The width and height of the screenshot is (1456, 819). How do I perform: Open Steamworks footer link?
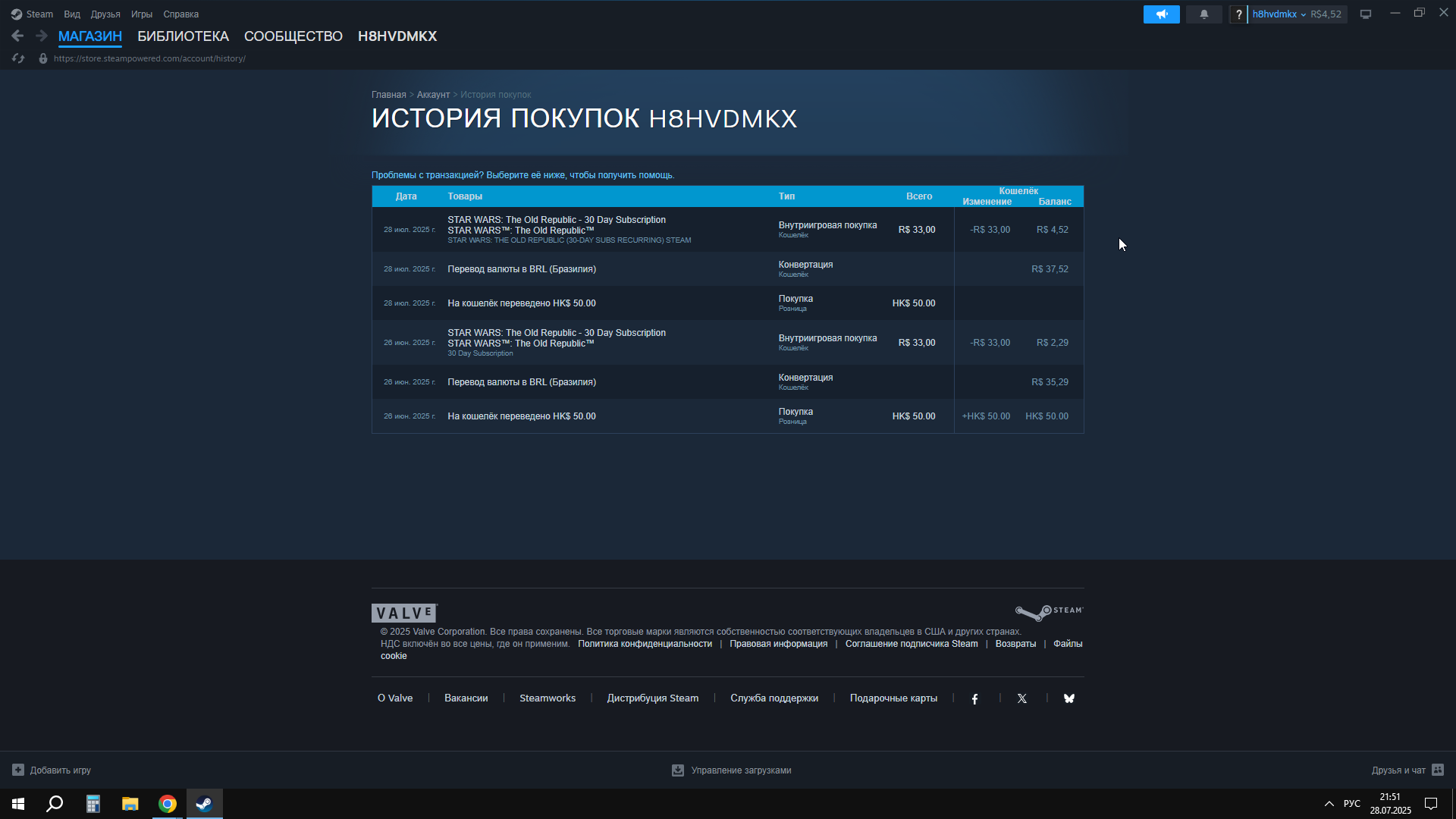coord(548,698)
